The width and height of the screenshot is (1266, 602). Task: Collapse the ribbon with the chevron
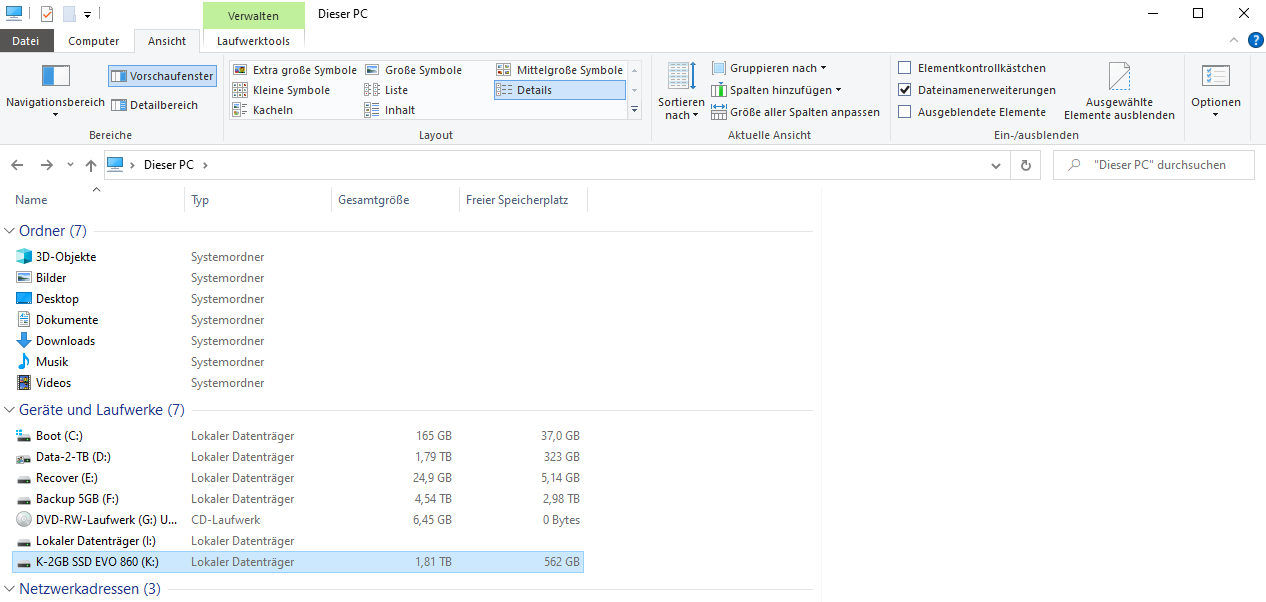(1235, 40)
